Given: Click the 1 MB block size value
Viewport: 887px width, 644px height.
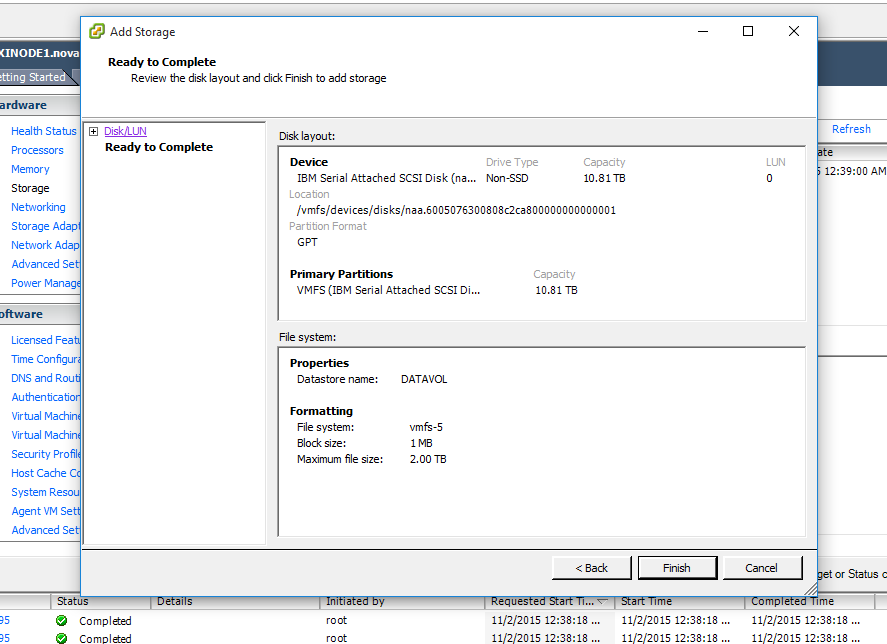Looking at the screenshot, I should [421, 443].
